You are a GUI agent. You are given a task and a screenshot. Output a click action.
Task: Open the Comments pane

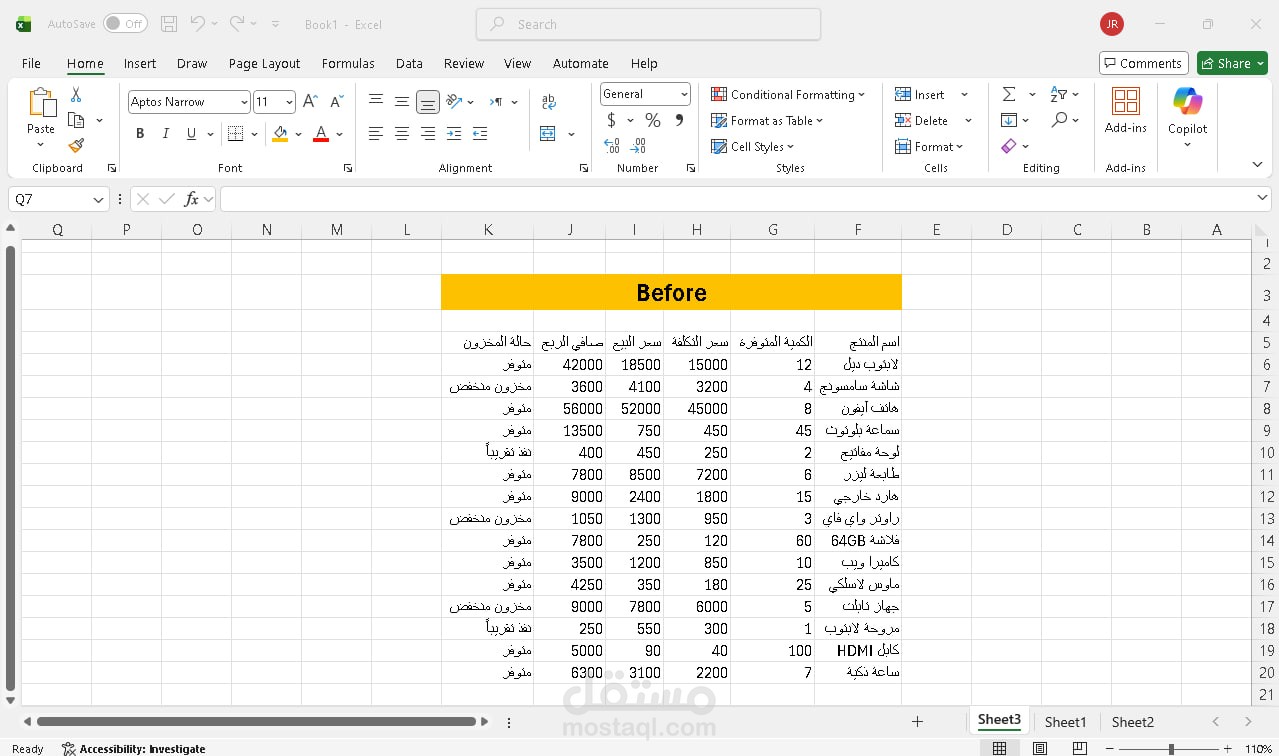pos(1143,62)
